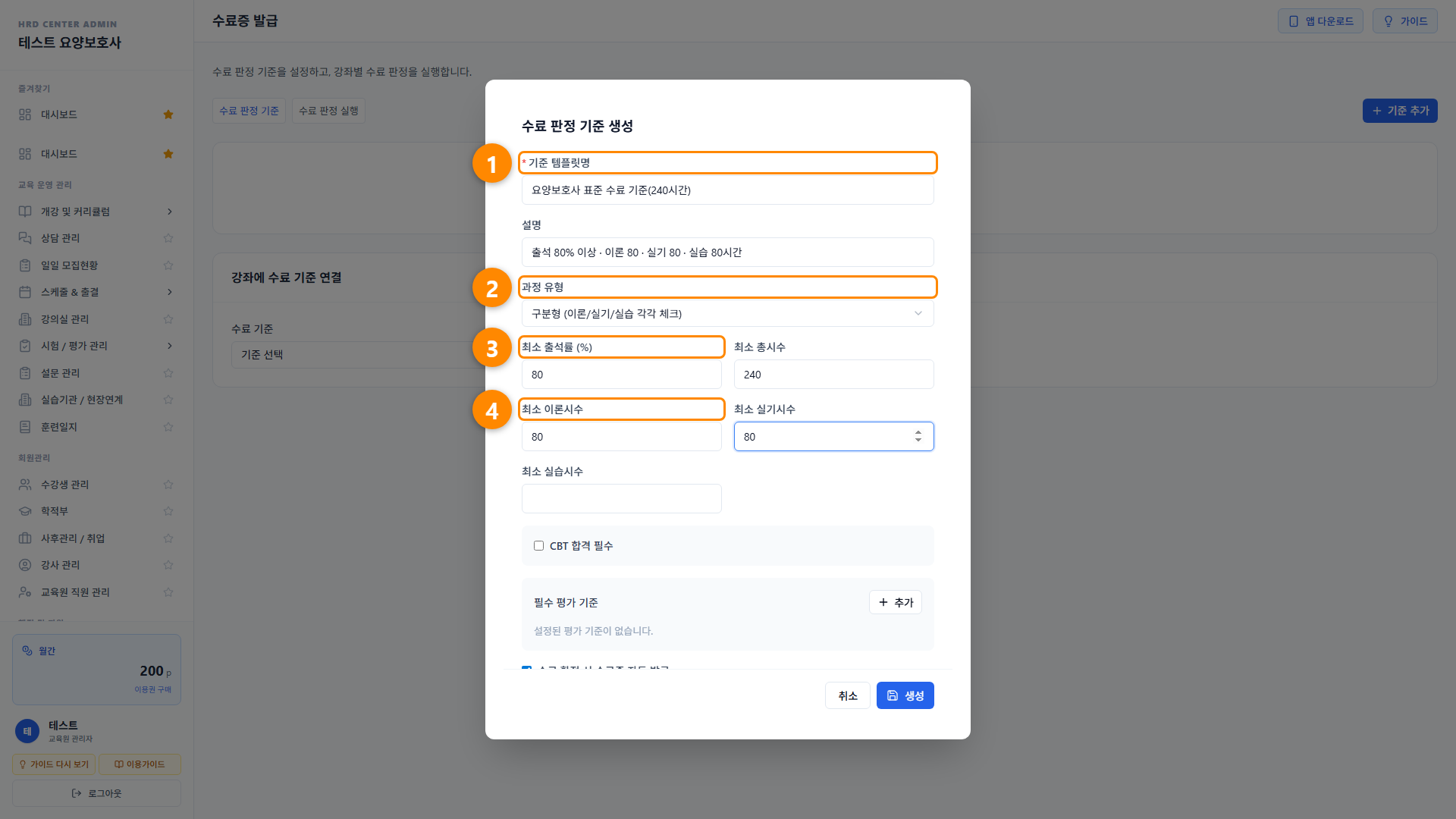Switch to 수료 판정 실행 tab

point(328,111)
